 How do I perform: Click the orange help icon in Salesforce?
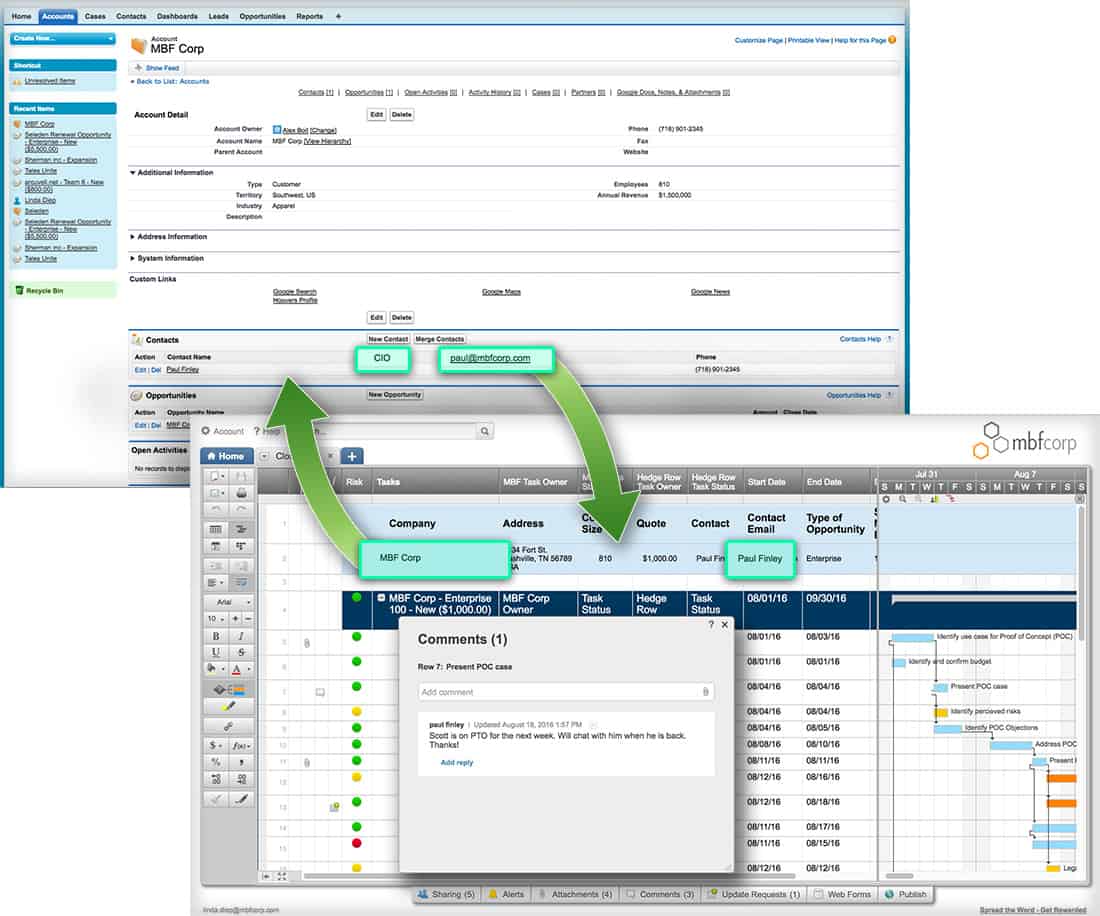click(892, 40)
